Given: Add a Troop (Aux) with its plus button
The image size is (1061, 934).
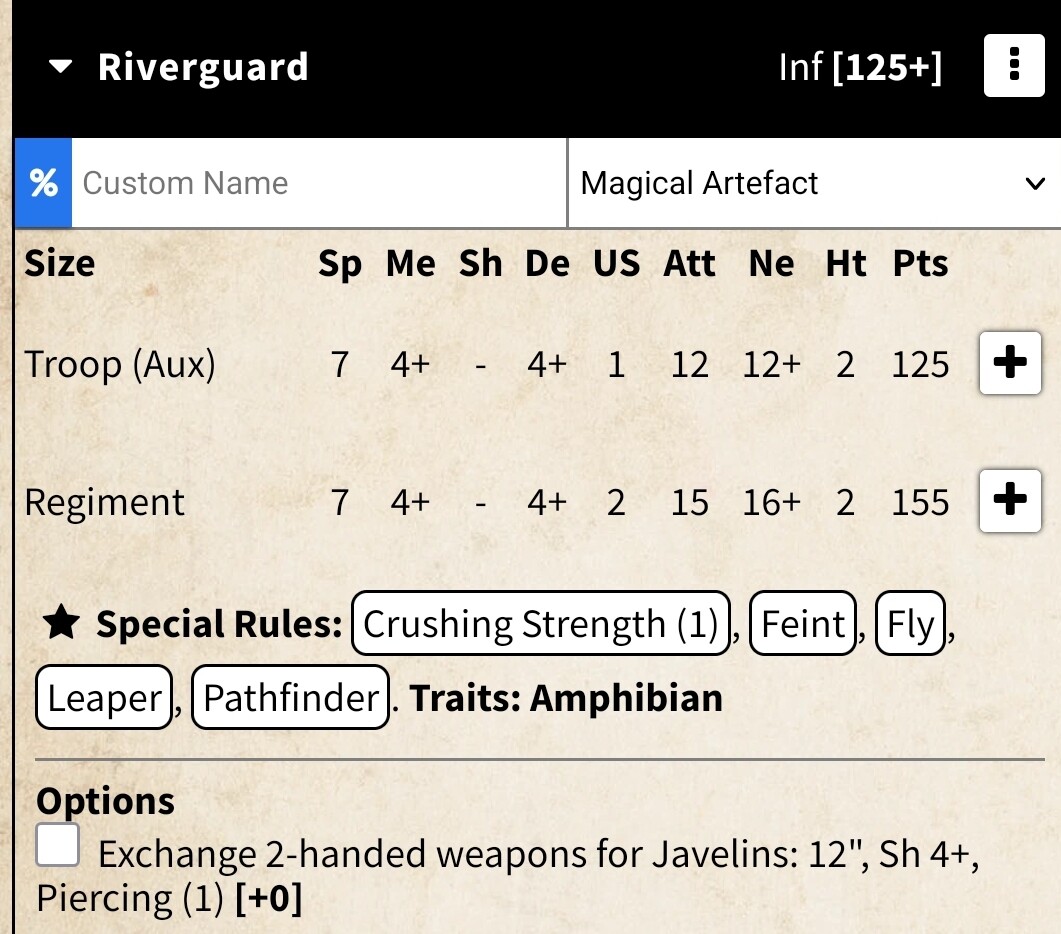Looking at the screenshot, I should click(x=1010, y=364).
